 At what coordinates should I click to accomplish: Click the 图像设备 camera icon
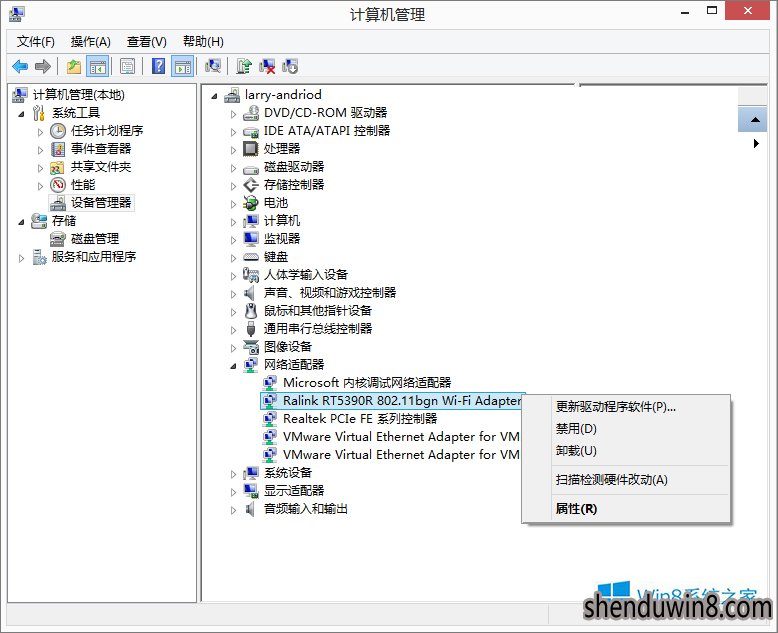click(x=251, y=346)
